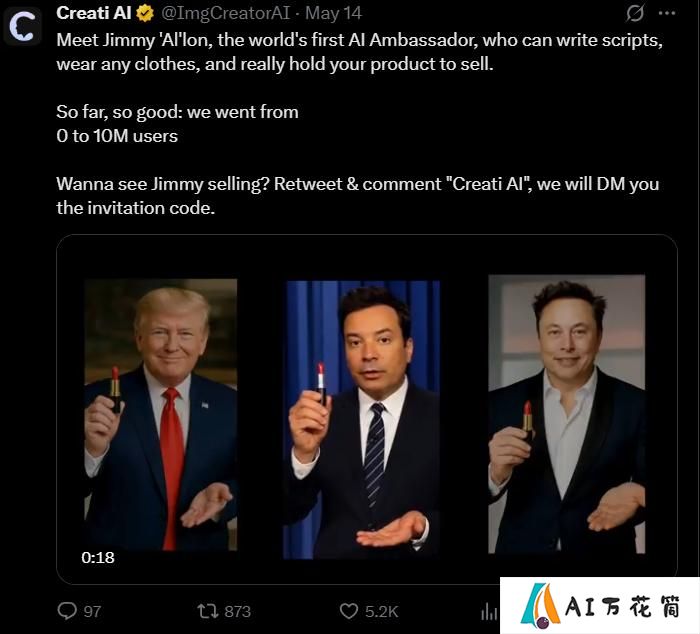Click the open-collar shirt man panel
Image resolution: width=700 pixels, height=634 pixels.
(567, 414)
